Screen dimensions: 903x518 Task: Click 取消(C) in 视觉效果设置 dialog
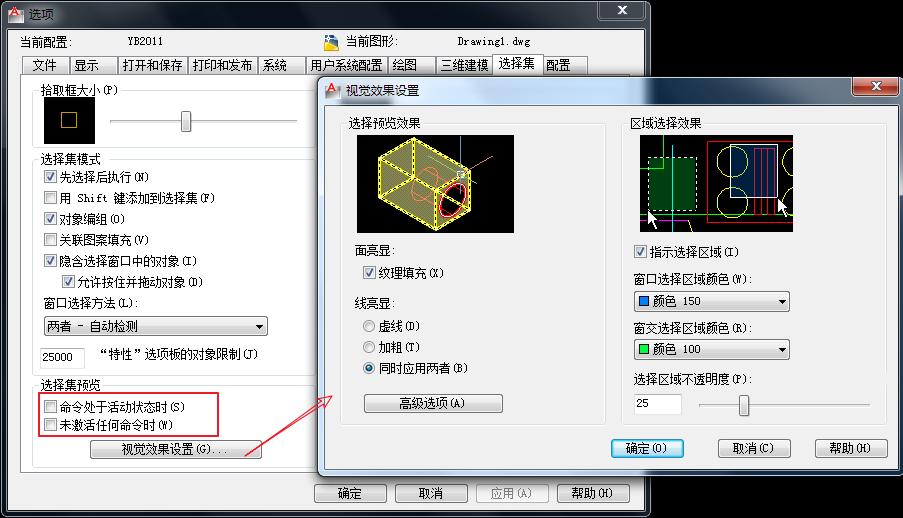(x=754, y=448)
